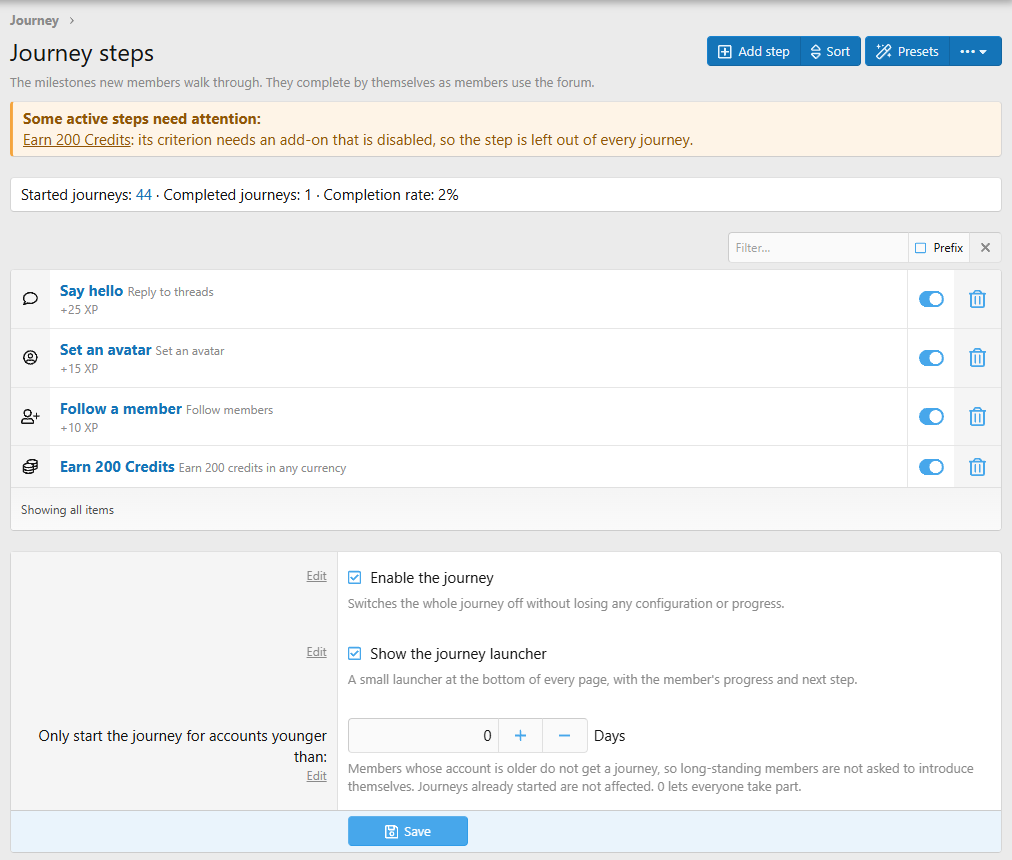Click the Add step button
Image resolution: width=1012 pixels, height=860 pixels.
pos(754,52)
